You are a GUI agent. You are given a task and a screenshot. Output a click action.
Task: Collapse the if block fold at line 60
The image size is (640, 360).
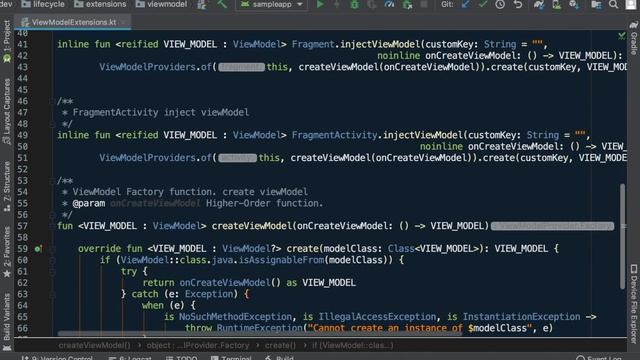point(52,260)
